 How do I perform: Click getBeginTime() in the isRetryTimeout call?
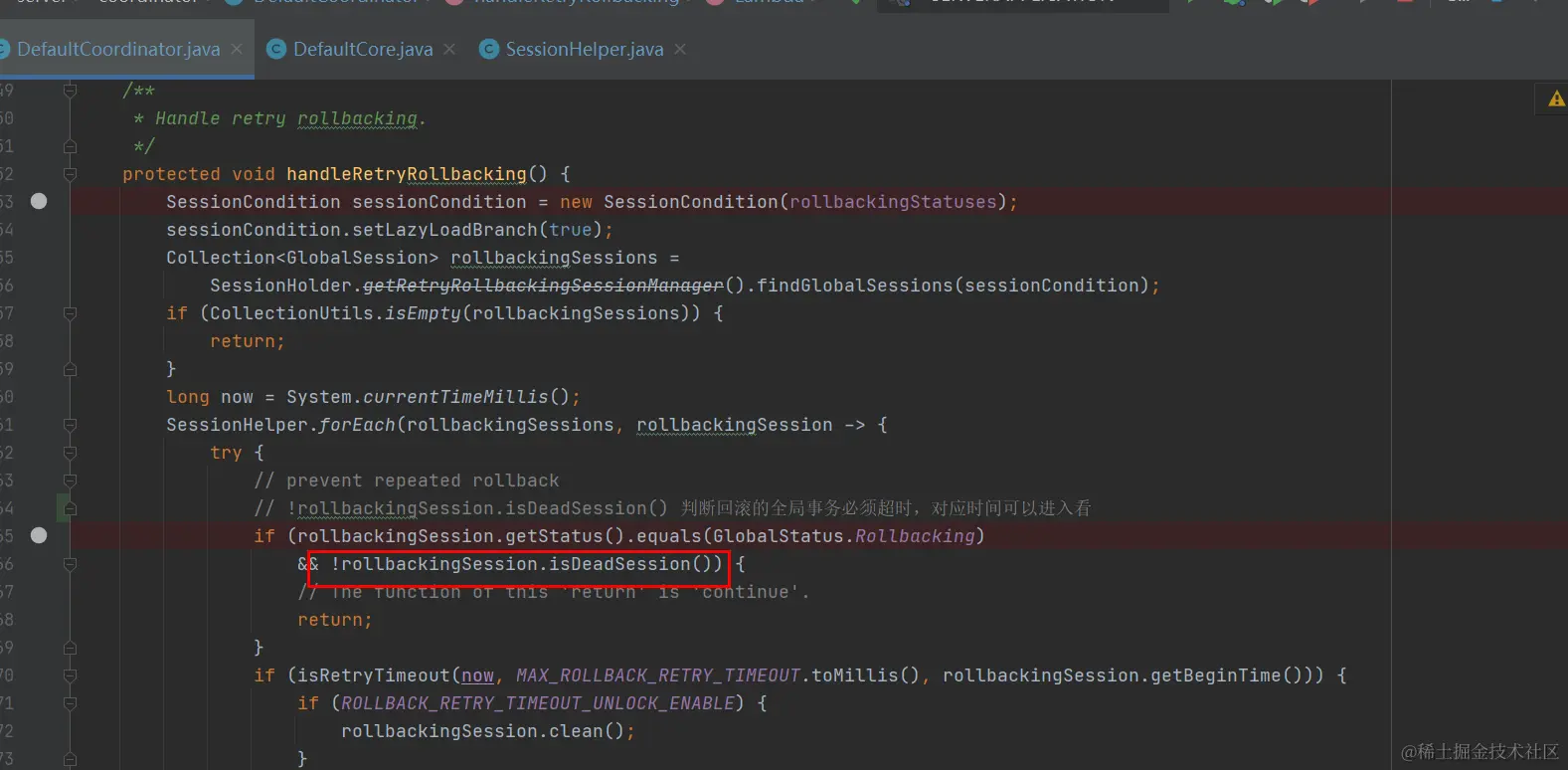click(x=1223, y=675)
